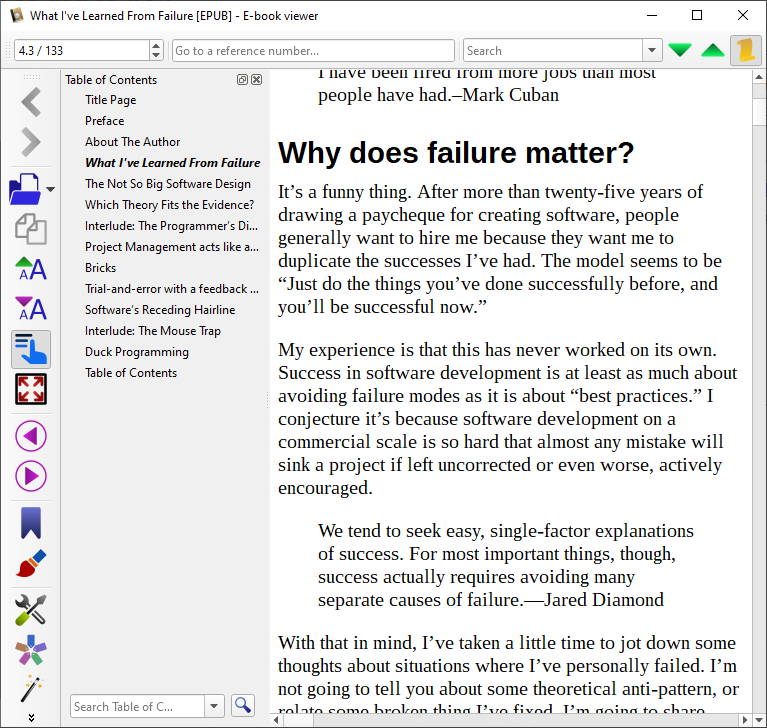
Task: Open the dropdown arrow beside the open-ebook icon
Action: (x=50, y=189)
